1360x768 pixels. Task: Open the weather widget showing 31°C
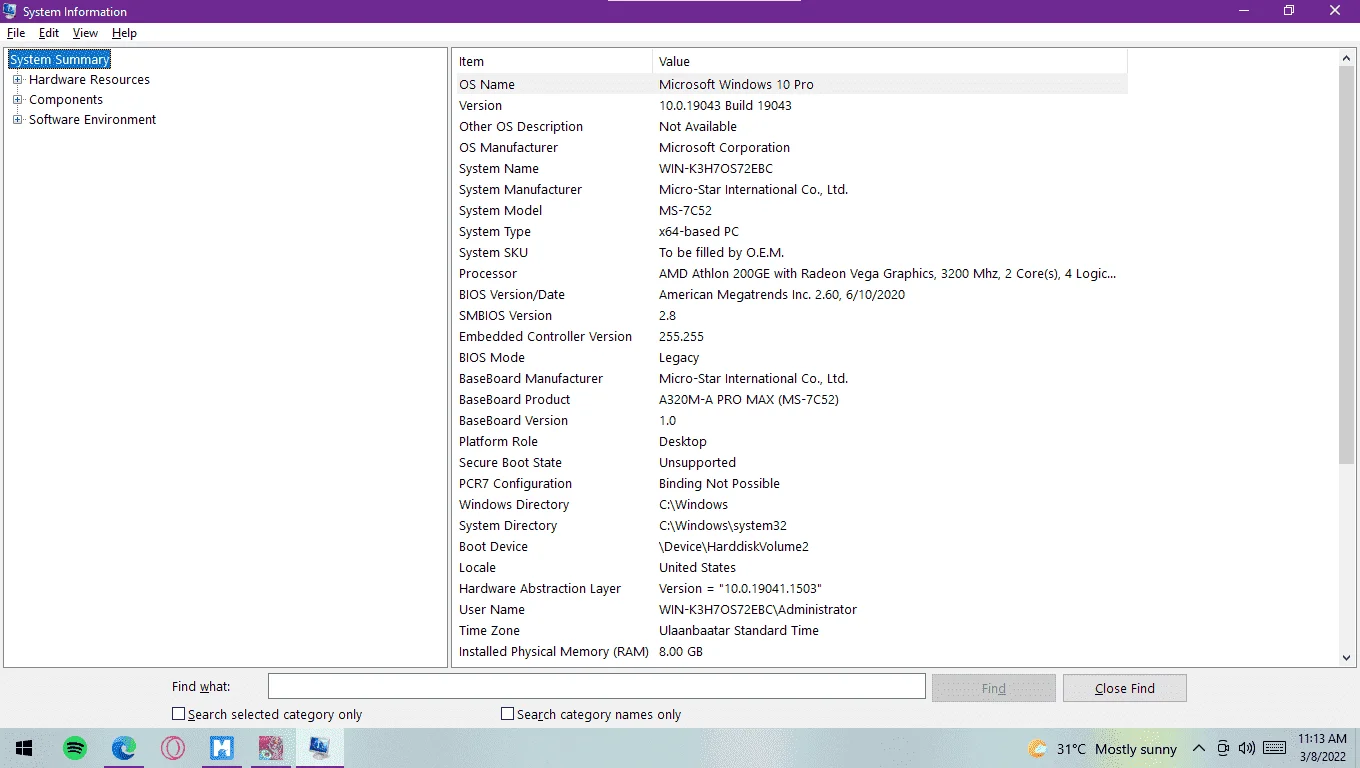(1103, 749)
